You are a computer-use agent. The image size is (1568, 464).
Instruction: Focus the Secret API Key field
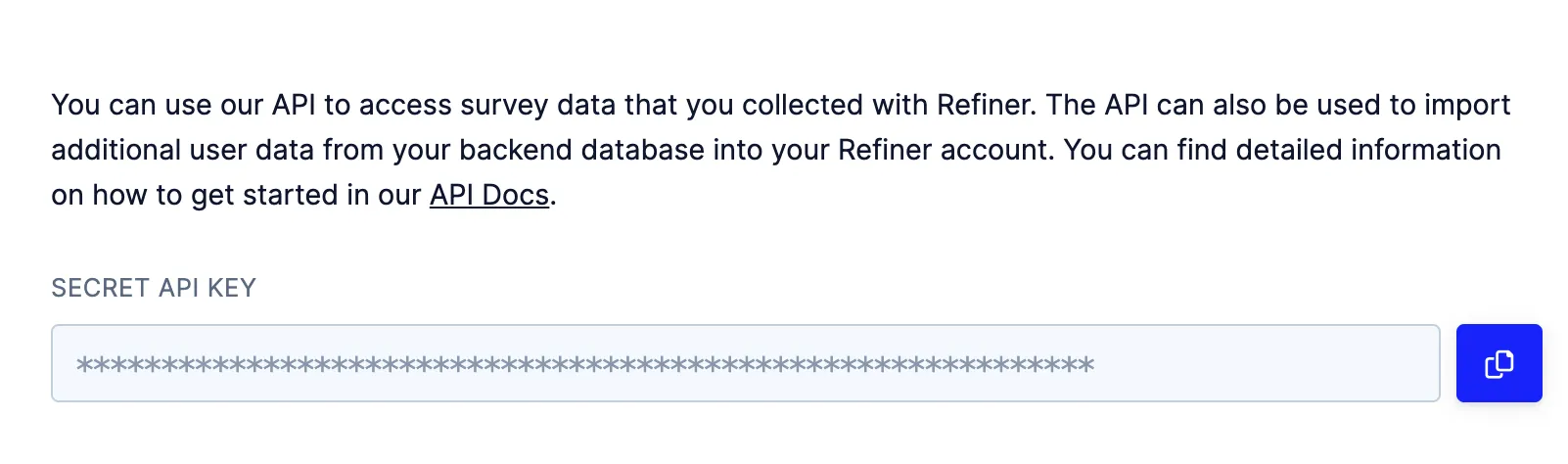(x=744, y=363)
